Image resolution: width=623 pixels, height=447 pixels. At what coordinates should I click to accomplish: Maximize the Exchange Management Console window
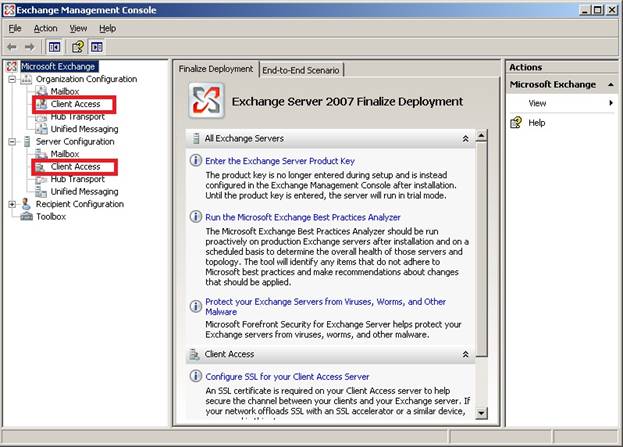tap(598, 10)
